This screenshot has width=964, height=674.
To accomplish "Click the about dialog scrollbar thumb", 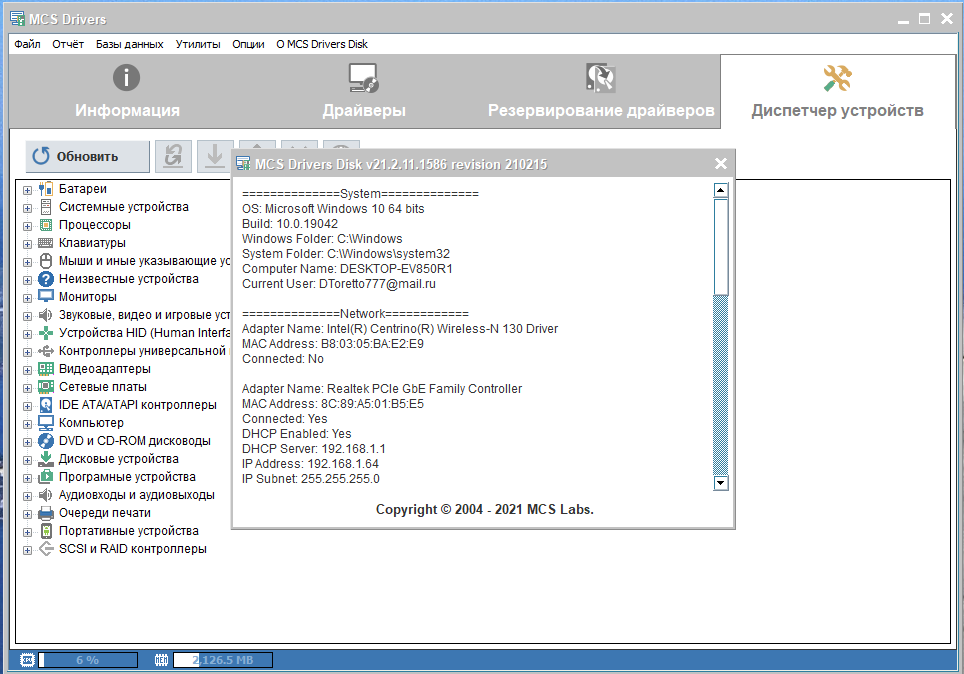I will 721,247.
